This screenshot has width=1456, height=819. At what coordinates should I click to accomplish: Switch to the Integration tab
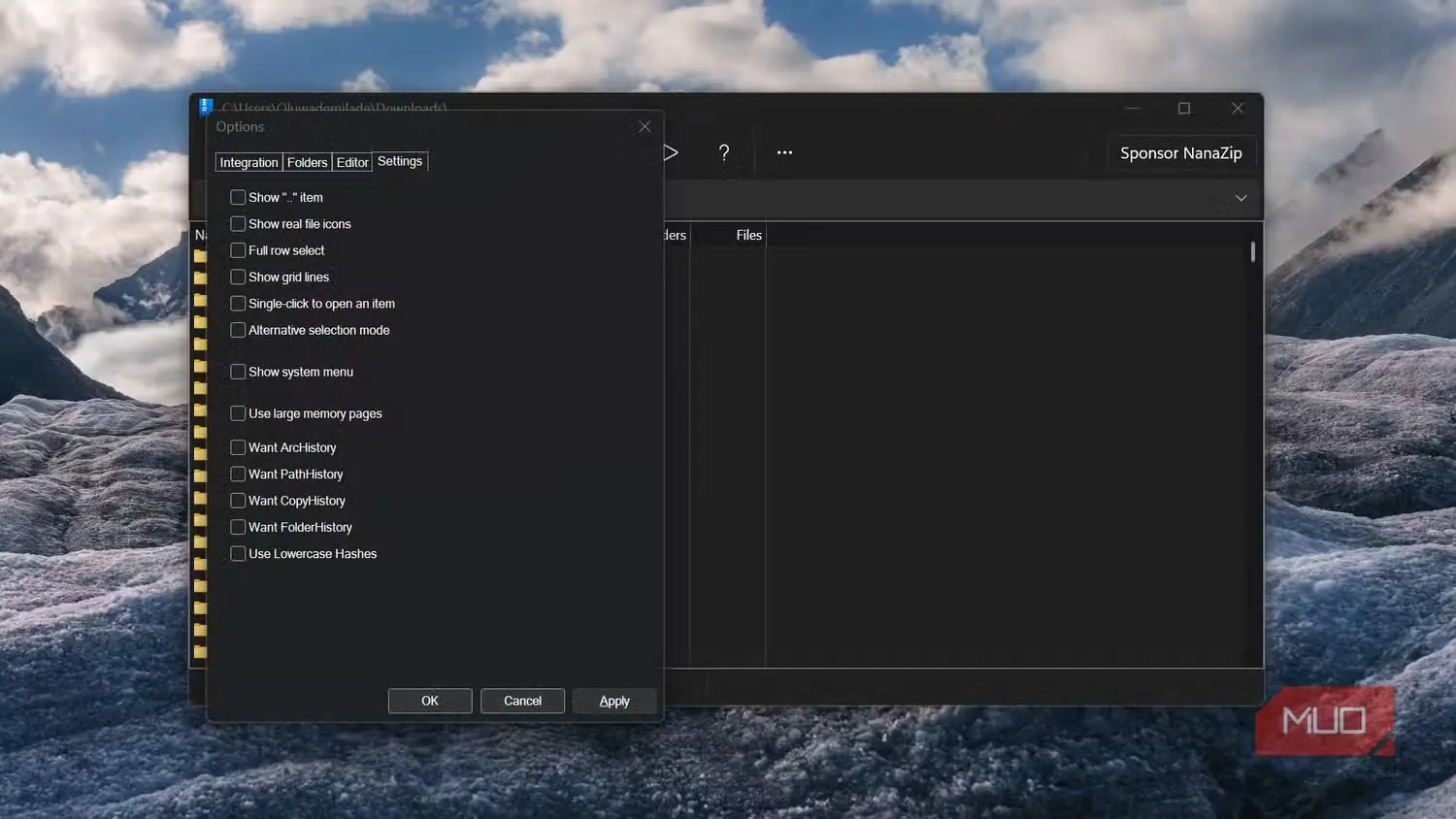point(248,162)
